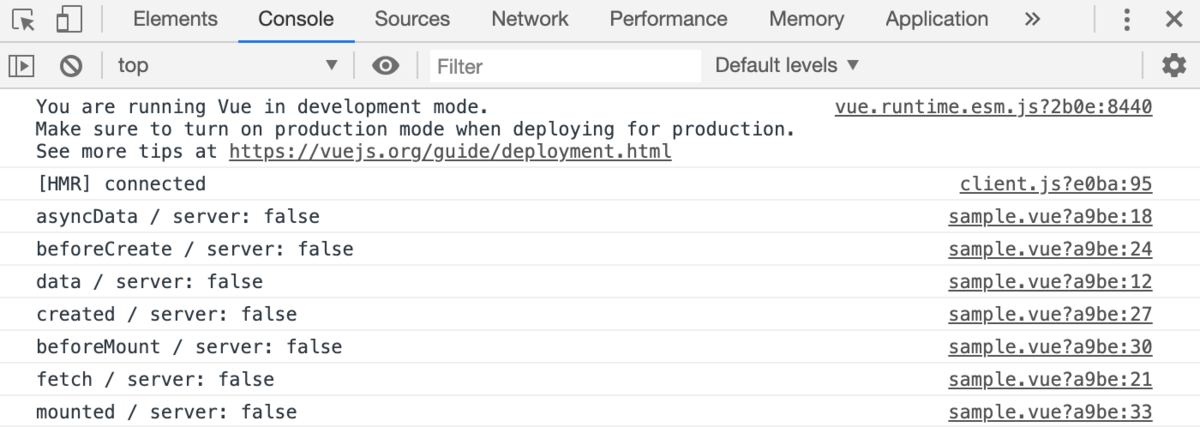Expand the Default levels dropdown
The image size is (1200, 427).
(x=787, y=66)
